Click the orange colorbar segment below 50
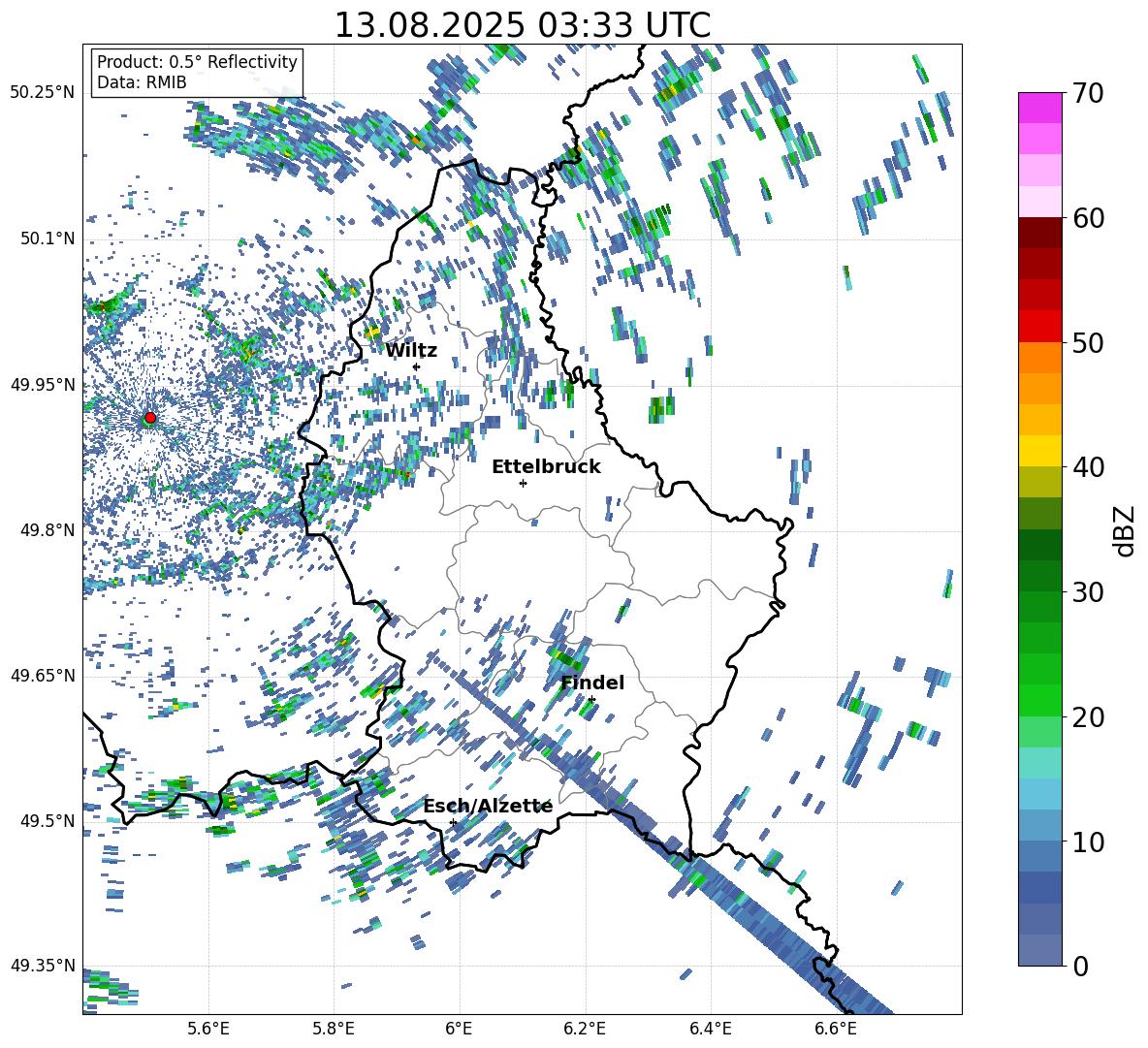Image resolution: width=1148 pixels, height=1048 pixels. point(1039,358)
